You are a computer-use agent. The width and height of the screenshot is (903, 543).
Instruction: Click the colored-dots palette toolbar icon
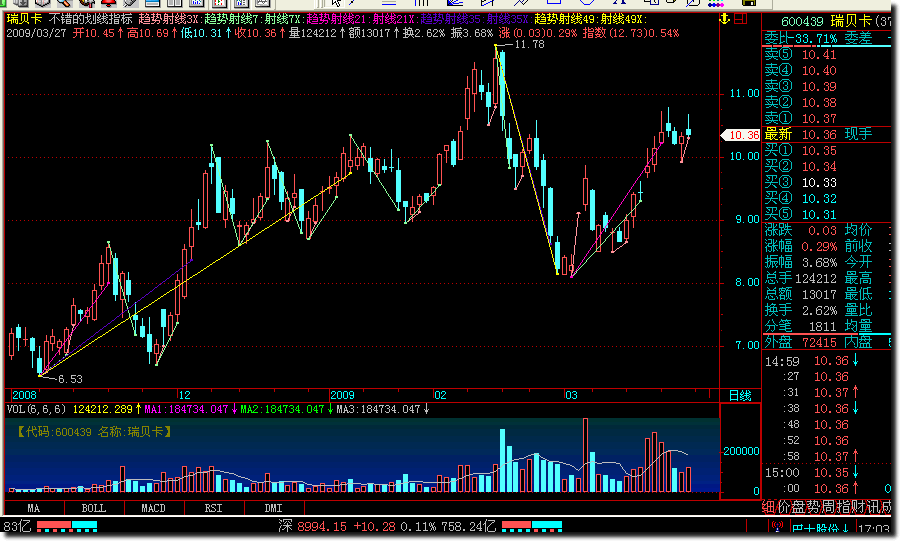point(716,3)
